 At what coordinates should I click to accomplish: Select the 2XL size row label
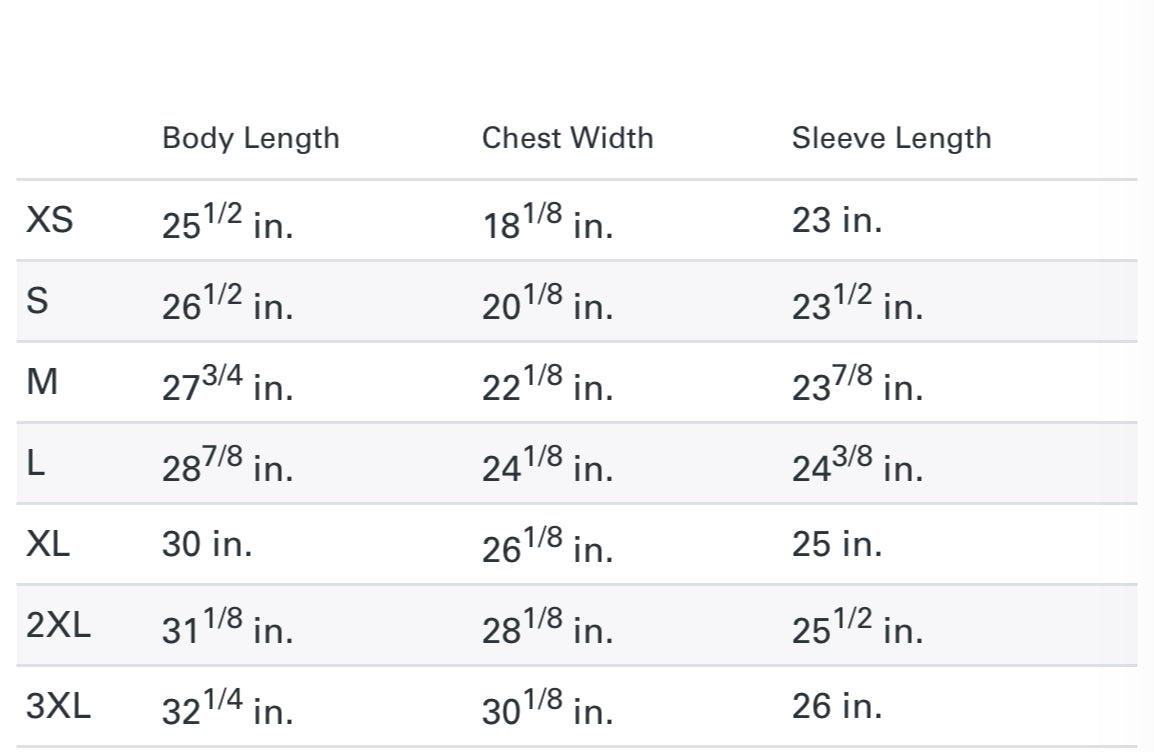58,625
